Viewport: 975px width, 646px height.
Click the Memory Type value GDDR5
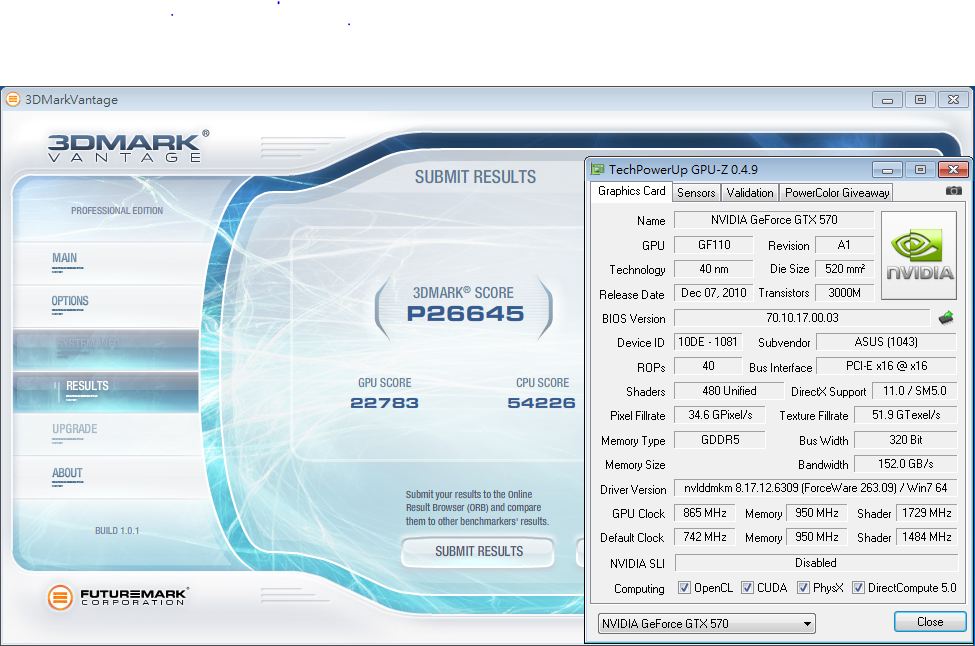pyautogui.click(x=720, y=440)
